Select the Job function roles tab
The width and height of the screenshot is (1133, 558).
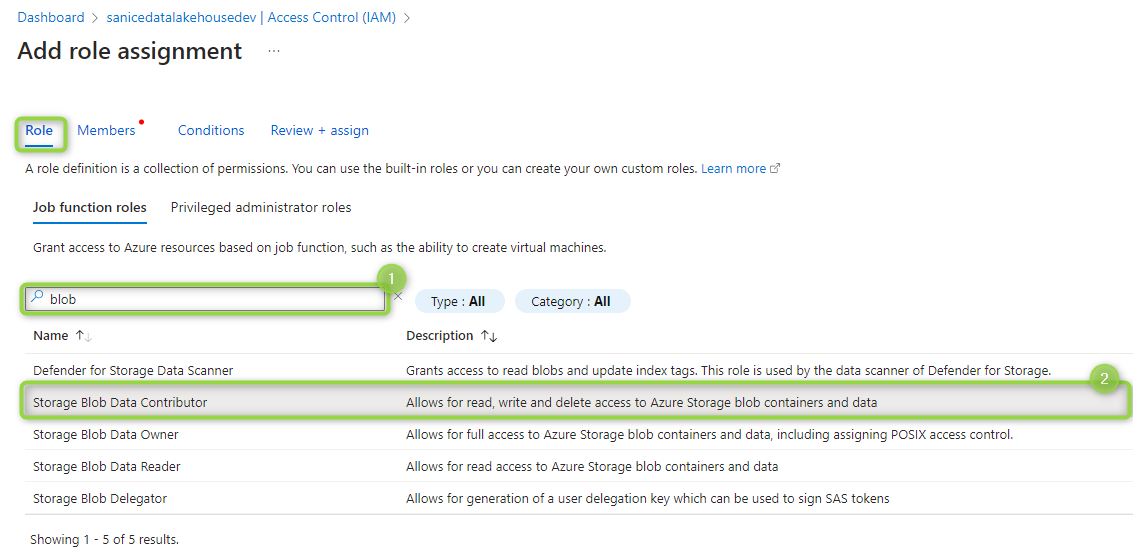coord(90,207)
